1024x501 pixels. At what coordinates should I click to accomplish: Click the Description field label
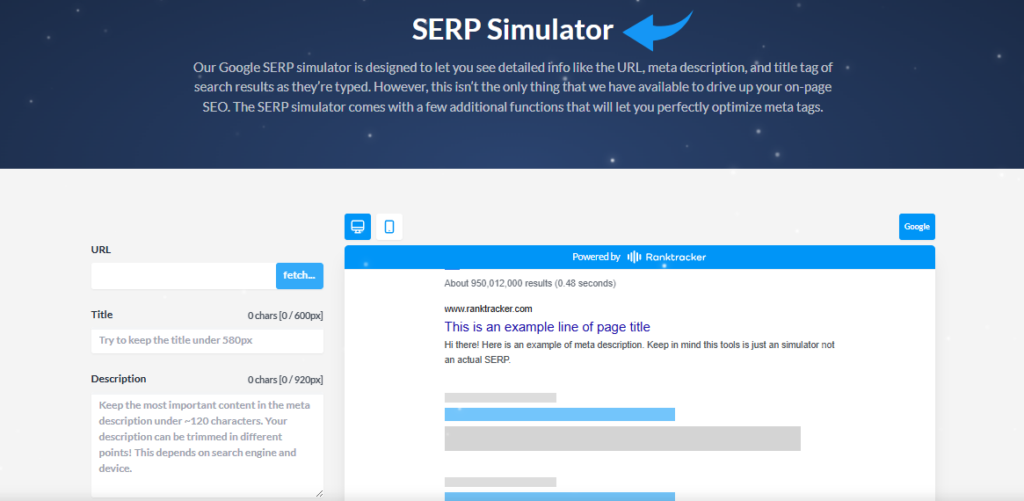coord(119,379)
